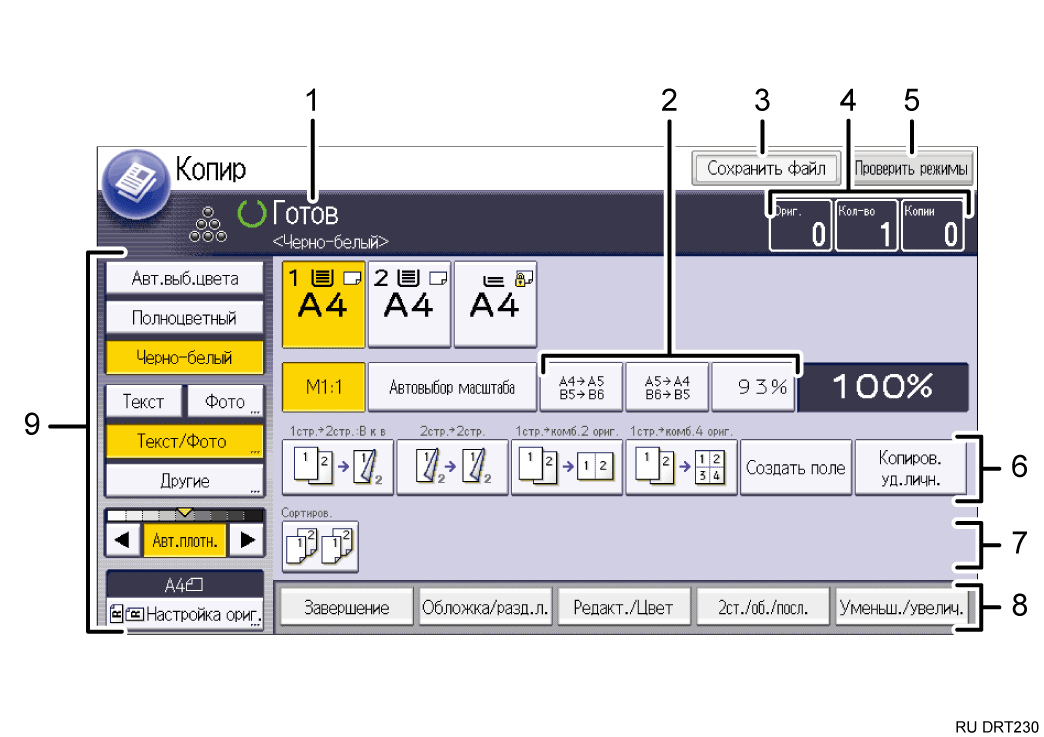Increase density with the right arrow
Viewport: 1044px width, 737px height.
coord(245,541)
